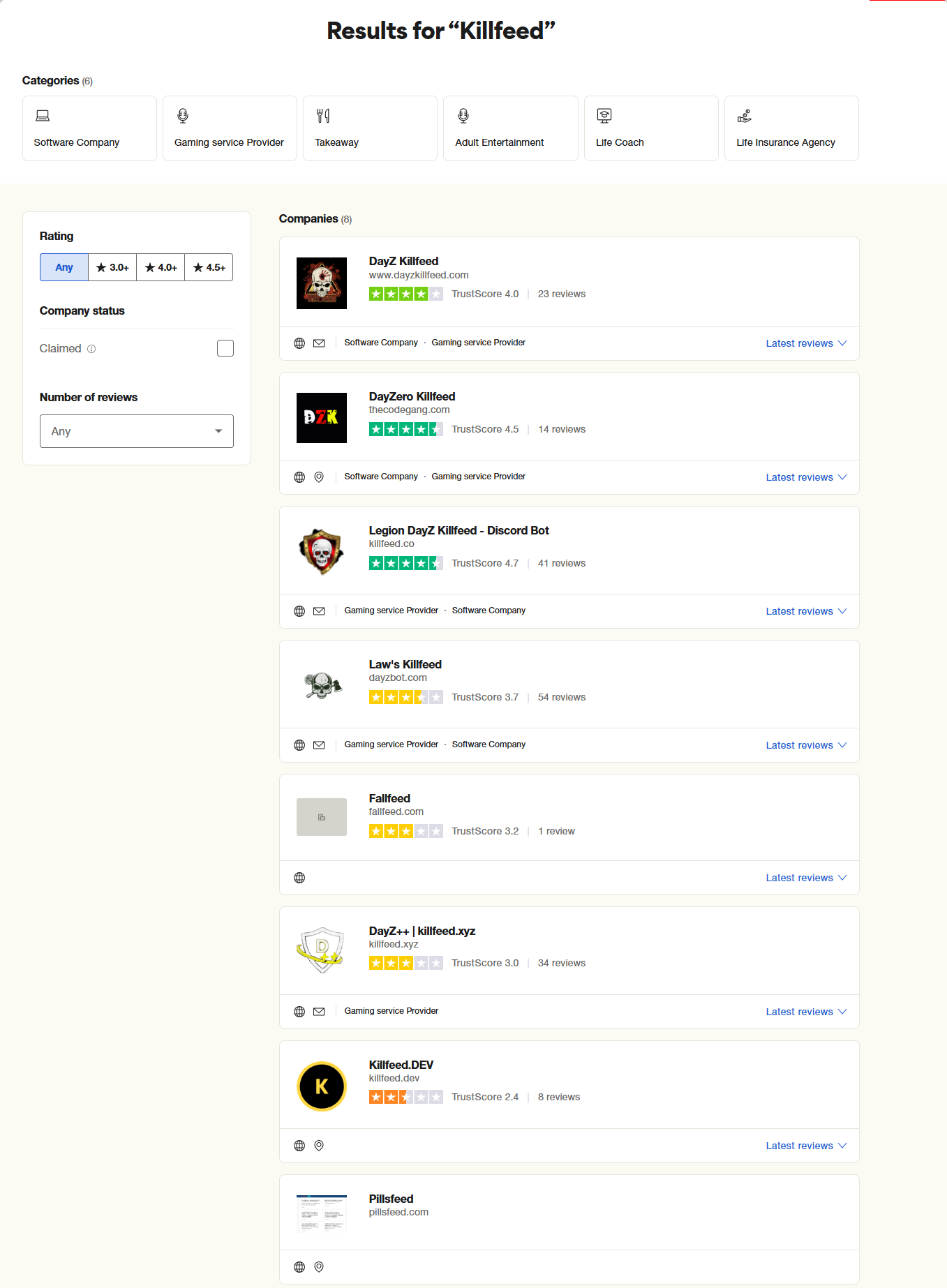The image size is (947, 1288).
Task: Click the TrustScore 4.7 text
Action: [x=485, y=563]
